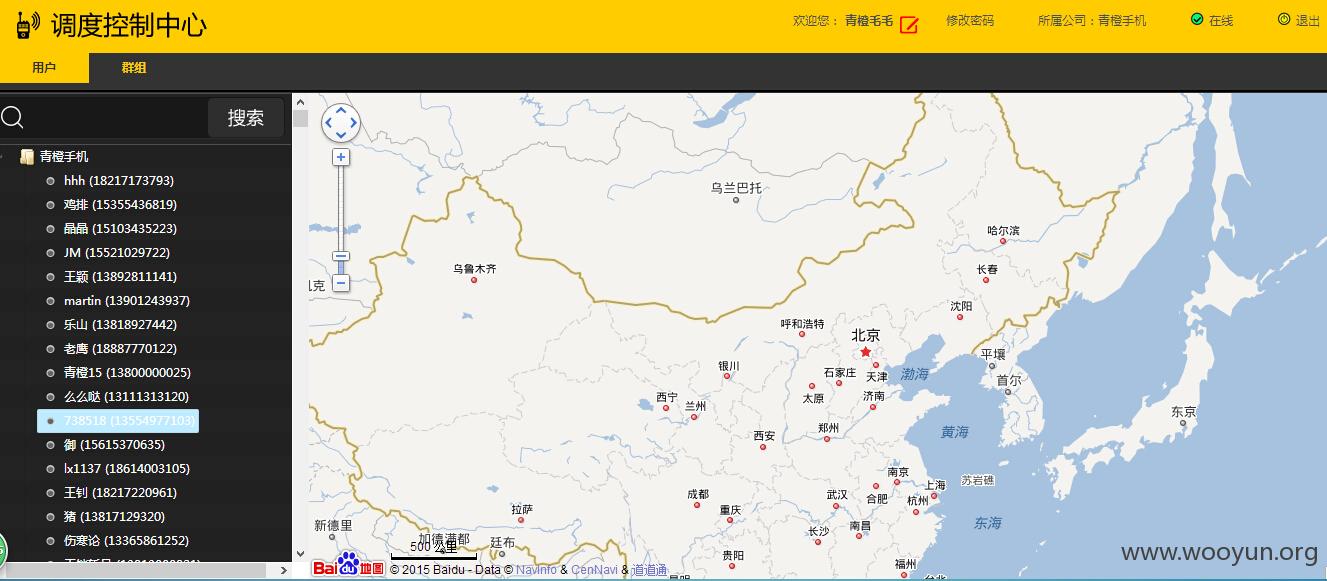Zoom out with the minus button
This screenshot has width=1327, height=581.
[x=341, y=283]
